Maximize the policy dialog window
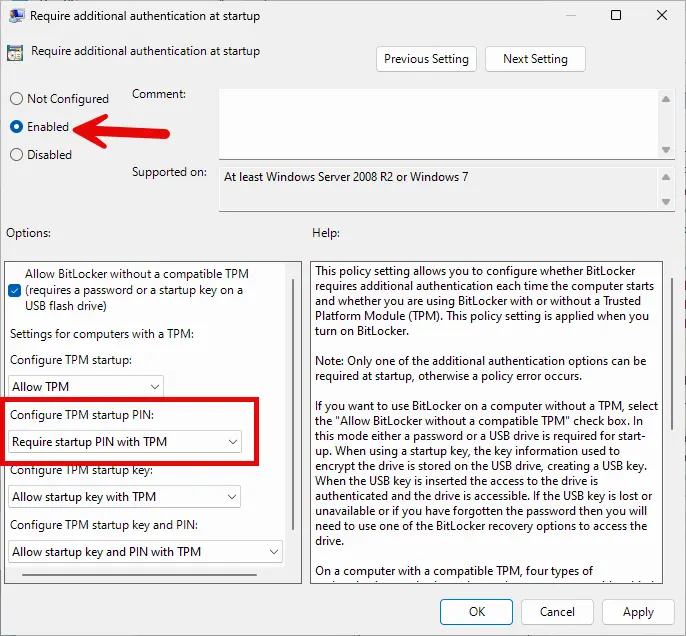This screenshot has width=686, height=636. pos(616,15)
